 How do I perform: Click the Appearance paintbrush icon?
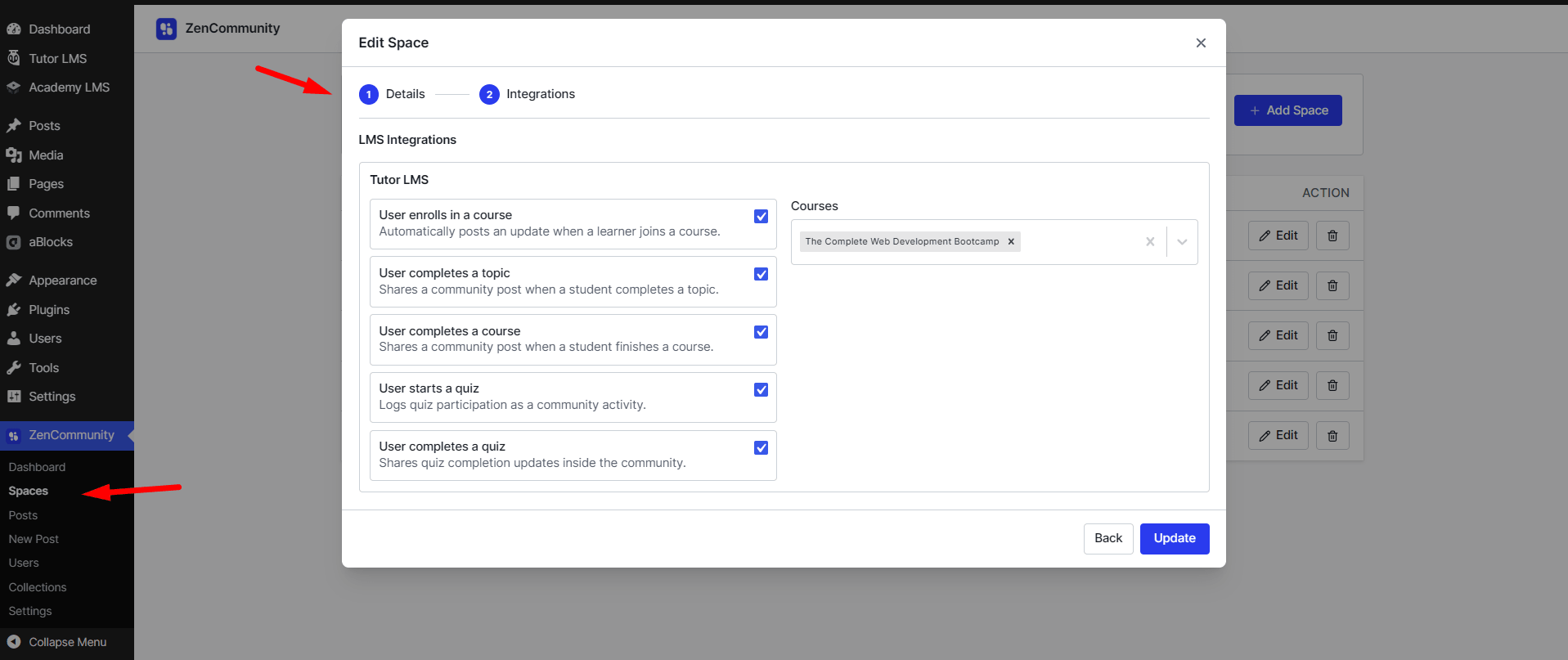pos(14,281)
